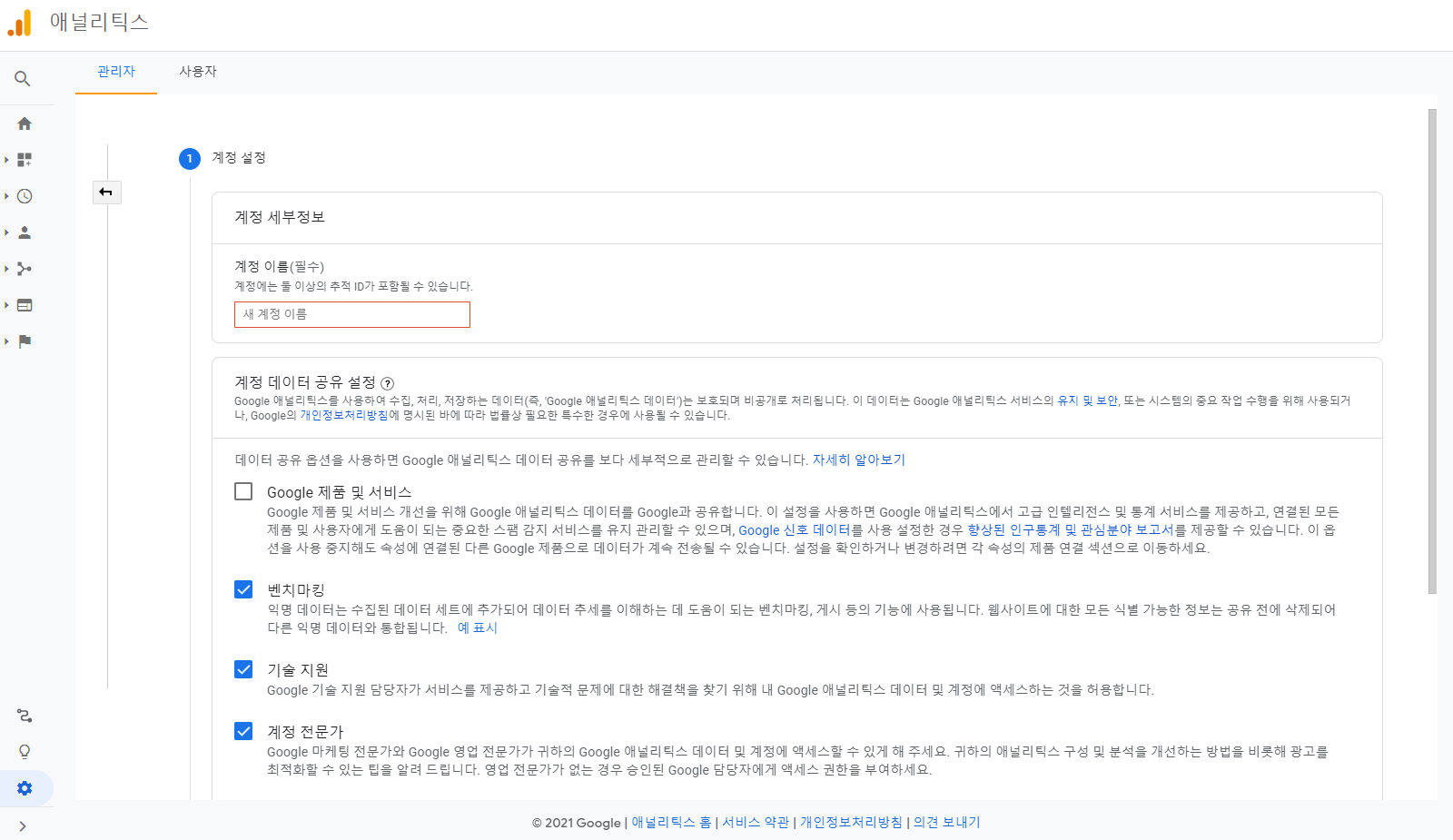
Task: Uncheck the 계정 전문가 checkbox
Action: [243, 731]
